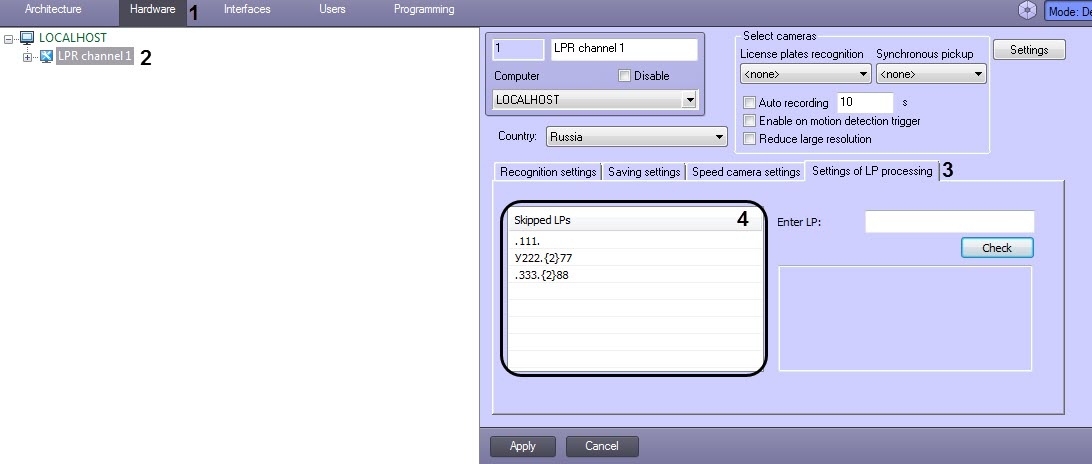Select LPR channel 1 in the tree
Image resolution: width=1092 pixels, height=464 pixels.
pos(94,56)
